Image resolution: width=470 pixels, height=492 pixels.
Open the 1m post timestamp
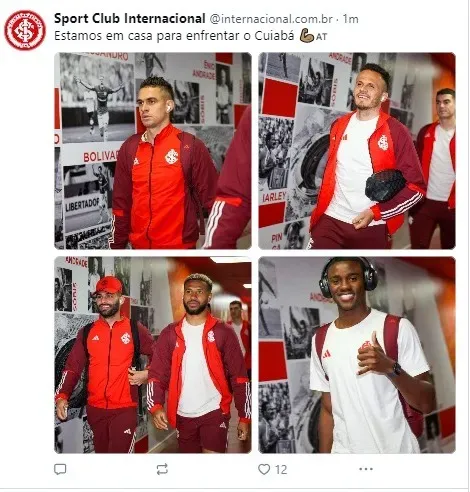coord(351,19)
